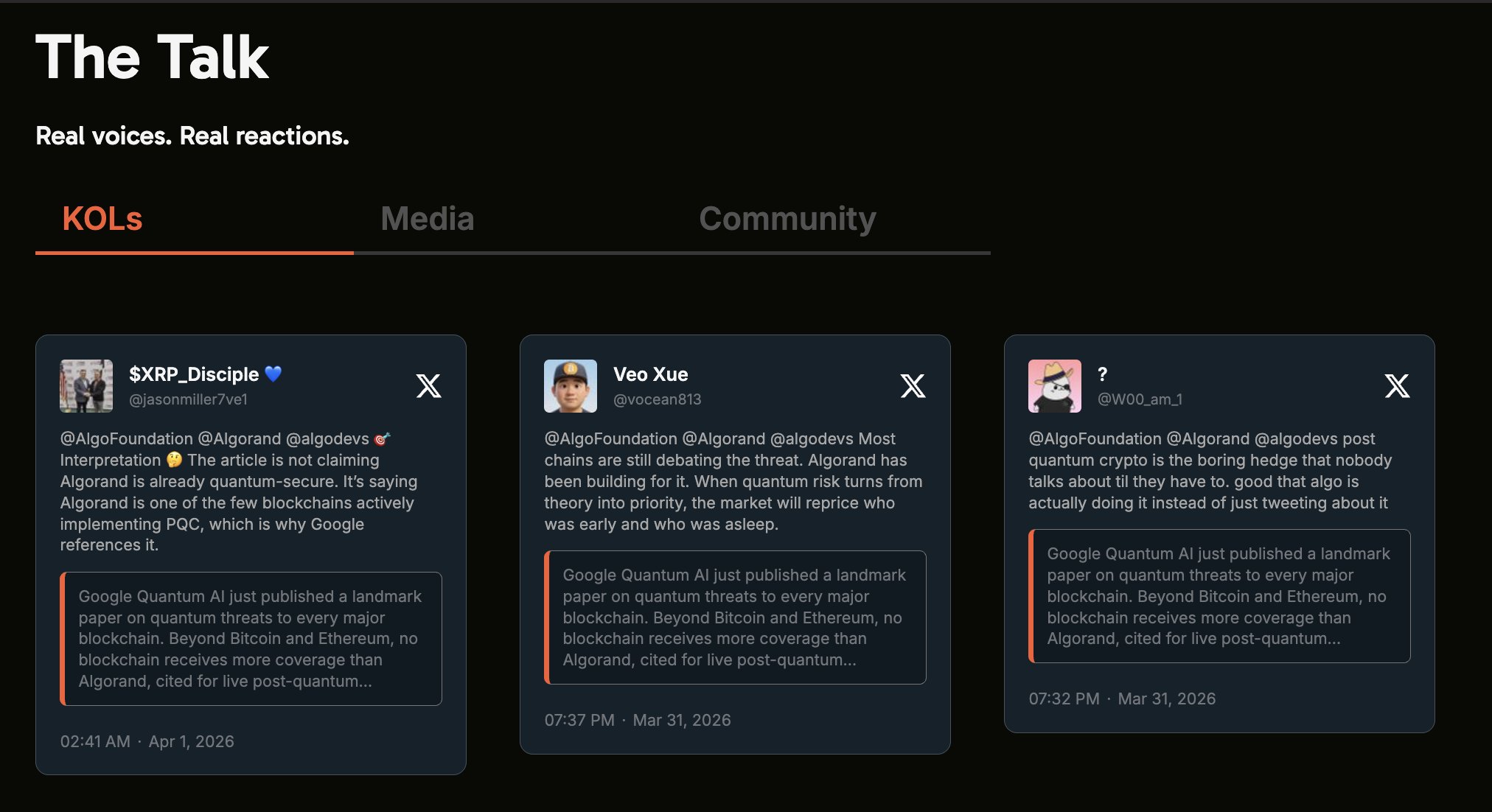
Task: Click the panda avatar of @W00_am_1
Action: (x=1055, y=386)
